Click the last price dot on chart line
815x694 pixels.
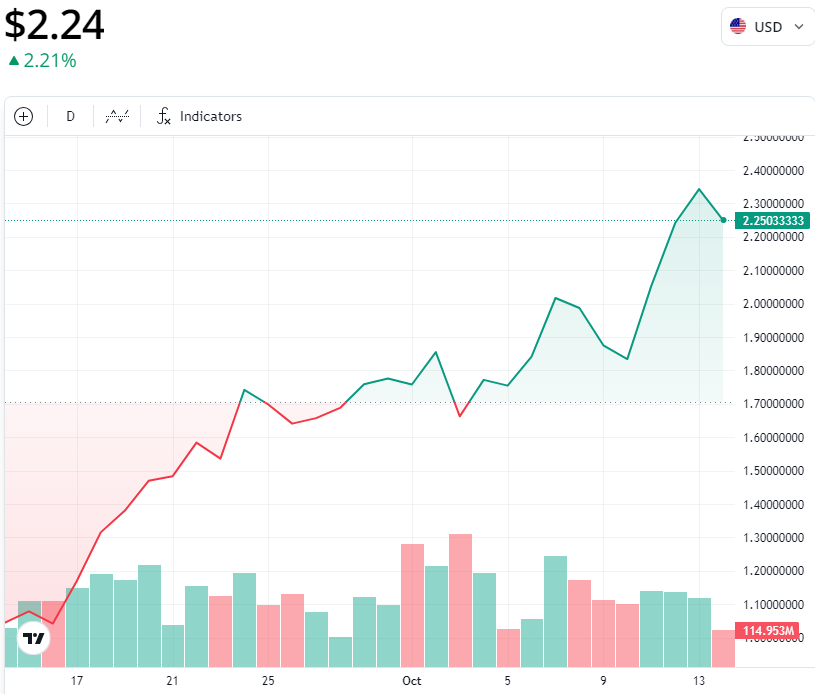pos(723,220)
